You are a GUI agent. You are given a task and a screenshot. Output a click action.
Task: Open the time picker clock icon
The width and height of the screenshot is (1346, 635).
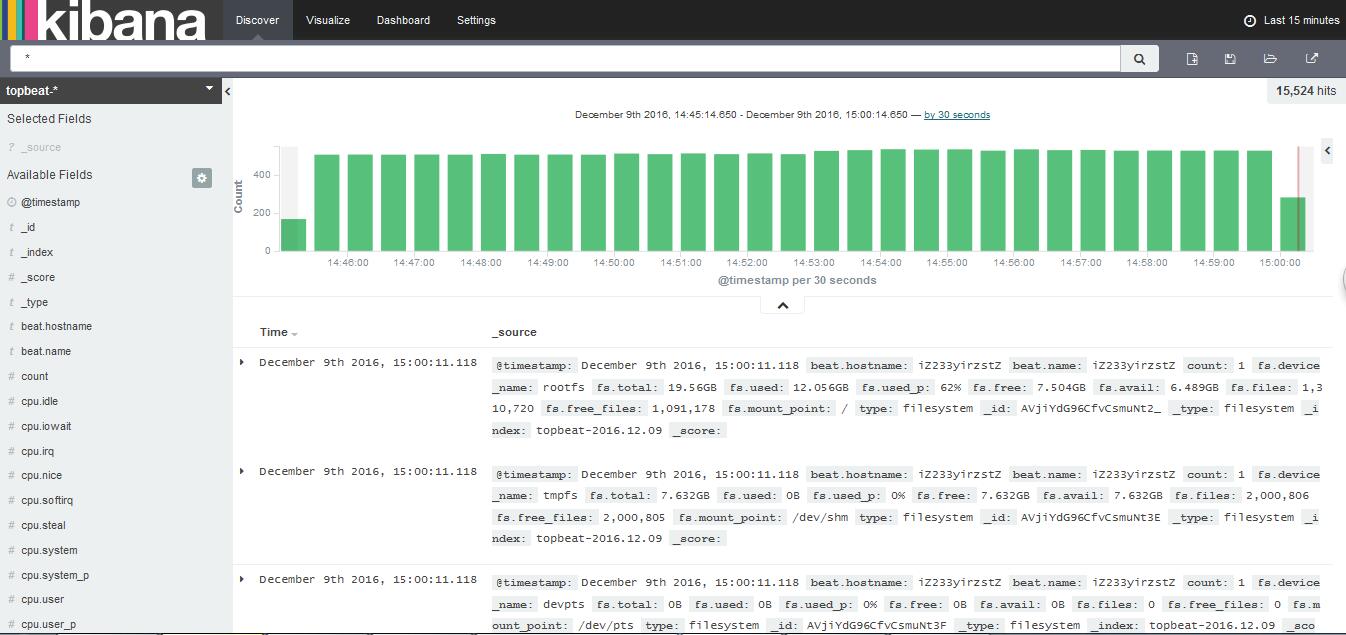coord(1249,20)
